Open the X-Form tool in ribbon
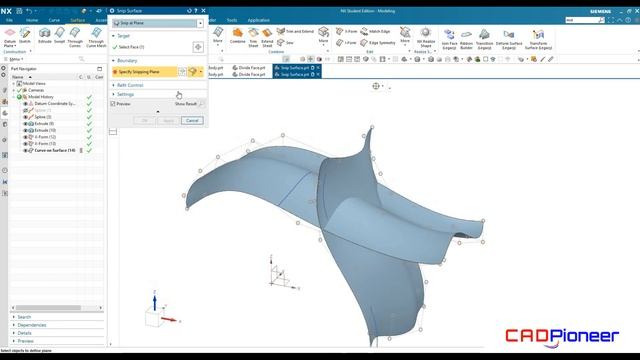640x360 pixels. (x=346, y=31)
